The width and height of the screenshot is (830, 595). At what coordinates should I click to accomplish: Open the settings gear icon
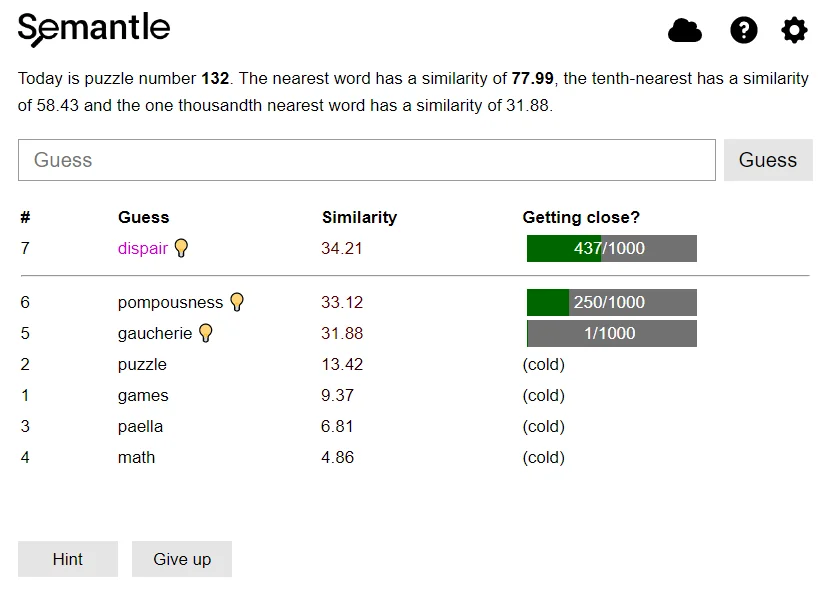coord(794,30)
